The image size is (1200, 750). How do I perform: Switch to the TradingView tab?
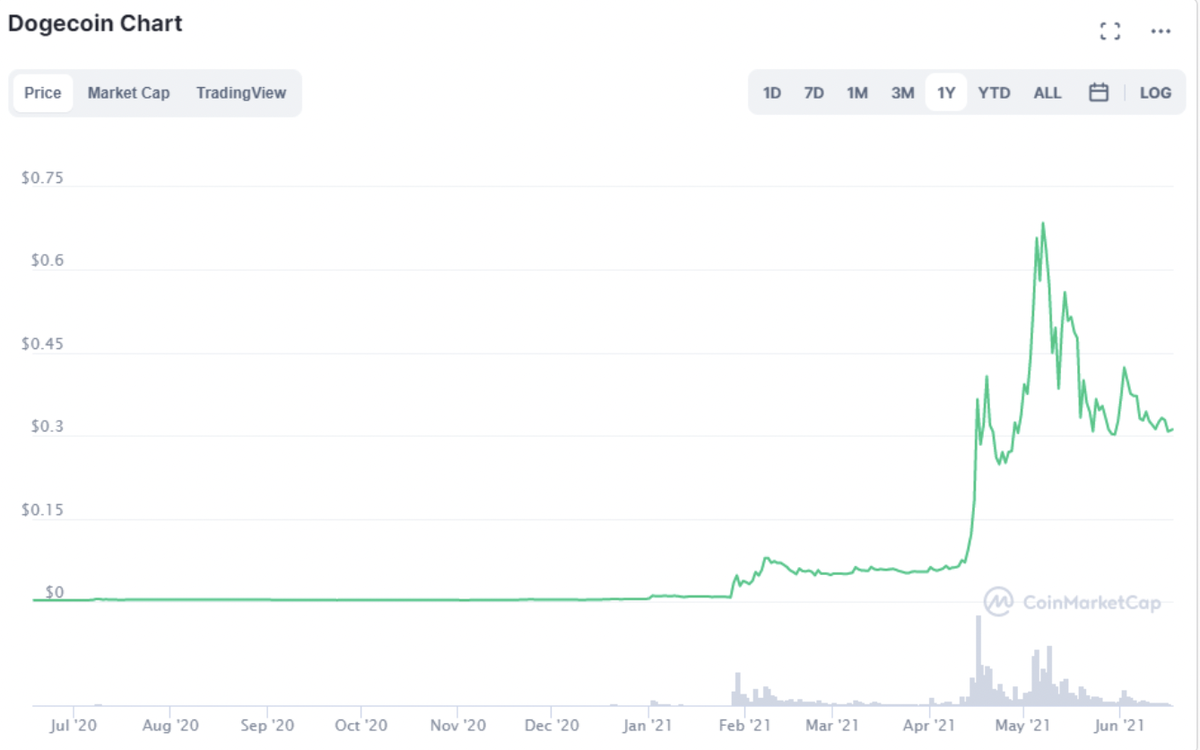coord(241,93)
